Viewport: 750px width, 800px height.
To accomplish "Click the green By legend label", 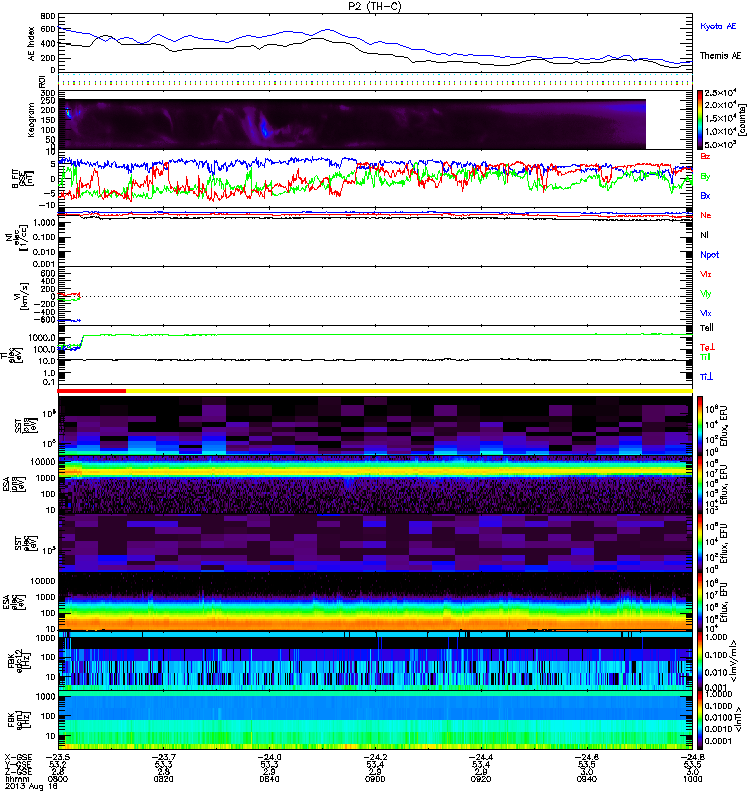I will coord(706,176).
